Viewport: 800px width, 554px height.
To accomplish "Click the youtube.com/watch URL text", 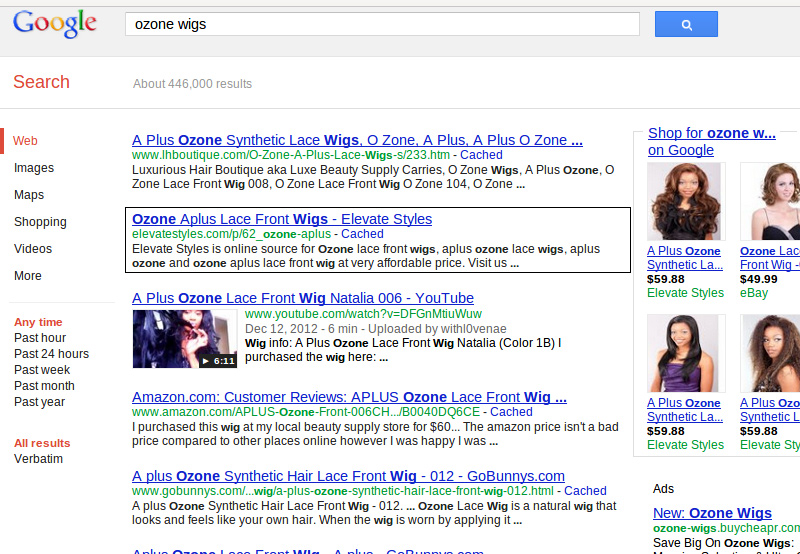I will point(363,314).
